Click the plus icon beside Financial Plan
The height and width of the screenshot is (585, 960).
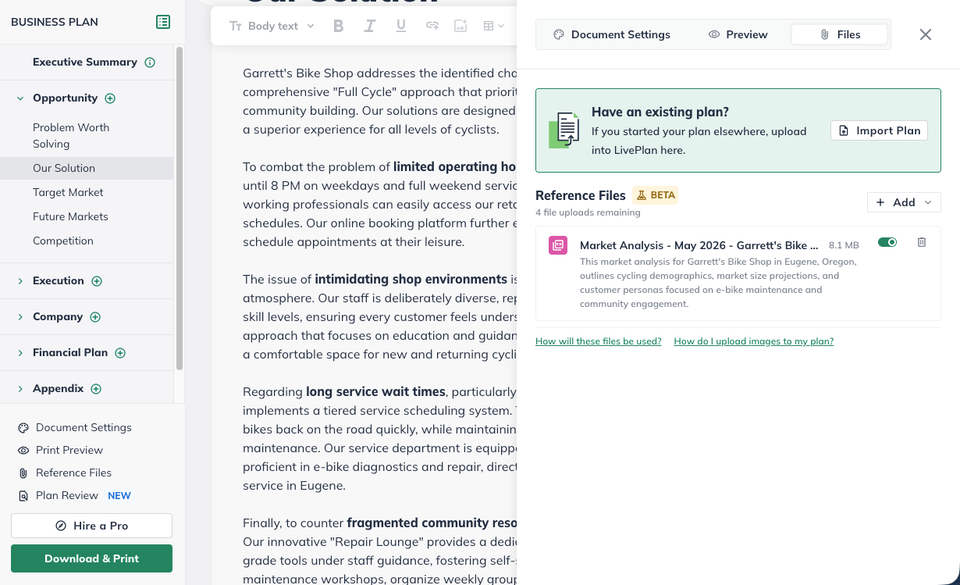[121, 353]
